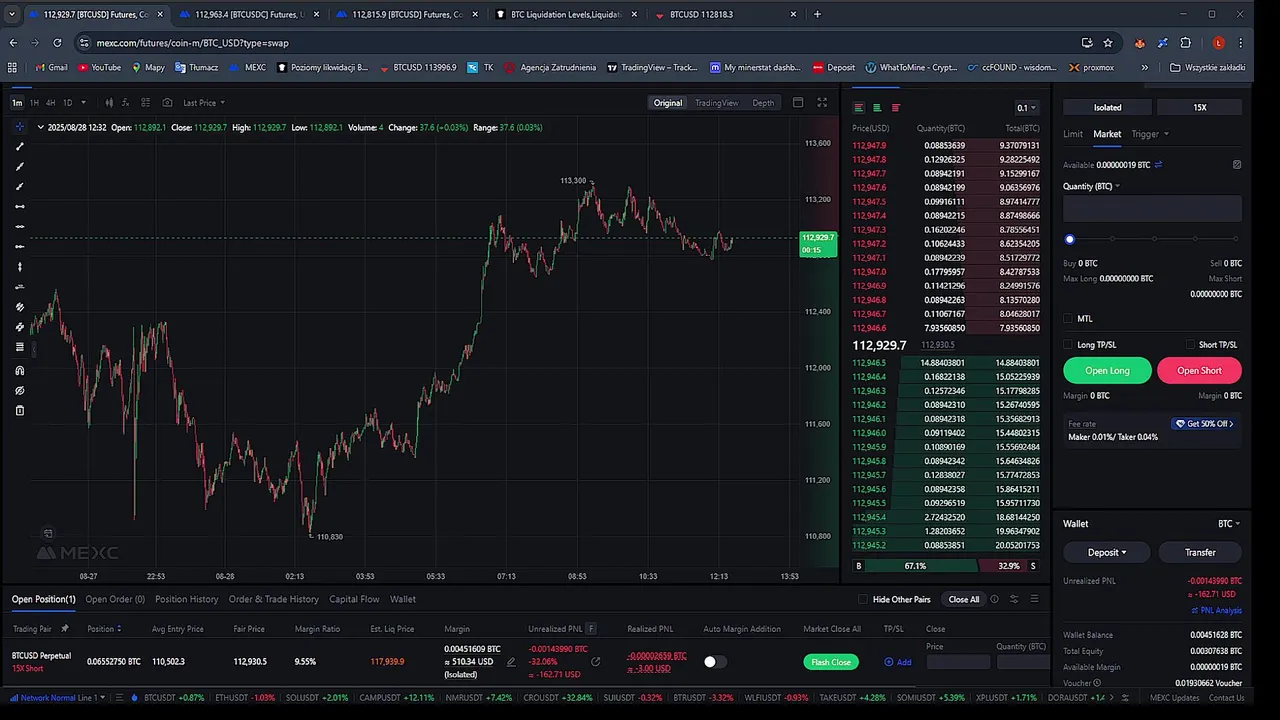1280x720 pixels.
Task: Bookmark this page with star icon
Action: tap(1108, 43)
